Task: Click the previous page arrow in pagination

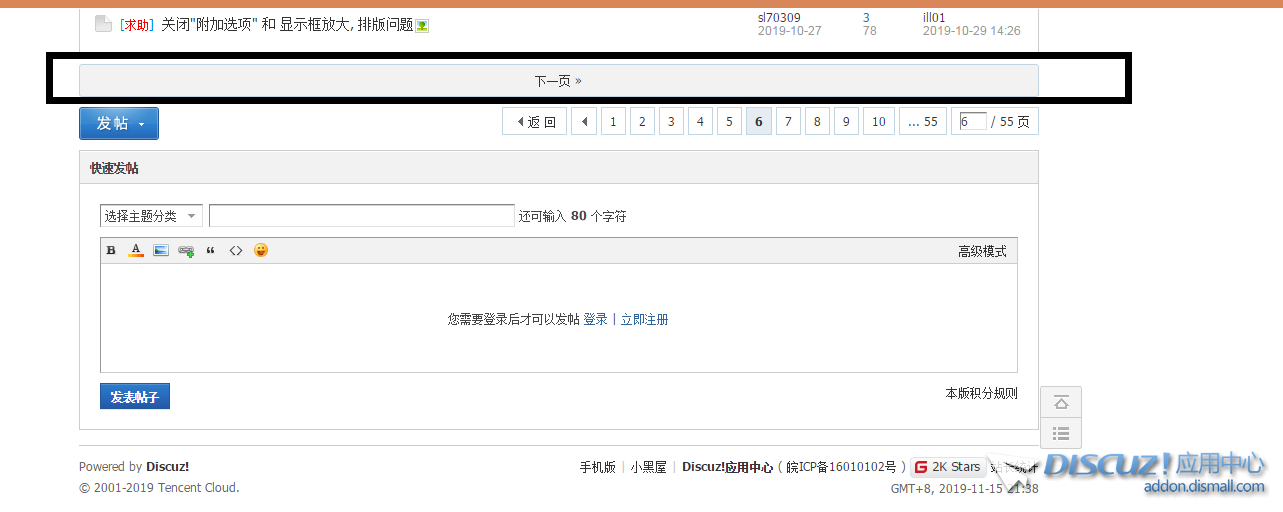Action: tap(583, 122)
